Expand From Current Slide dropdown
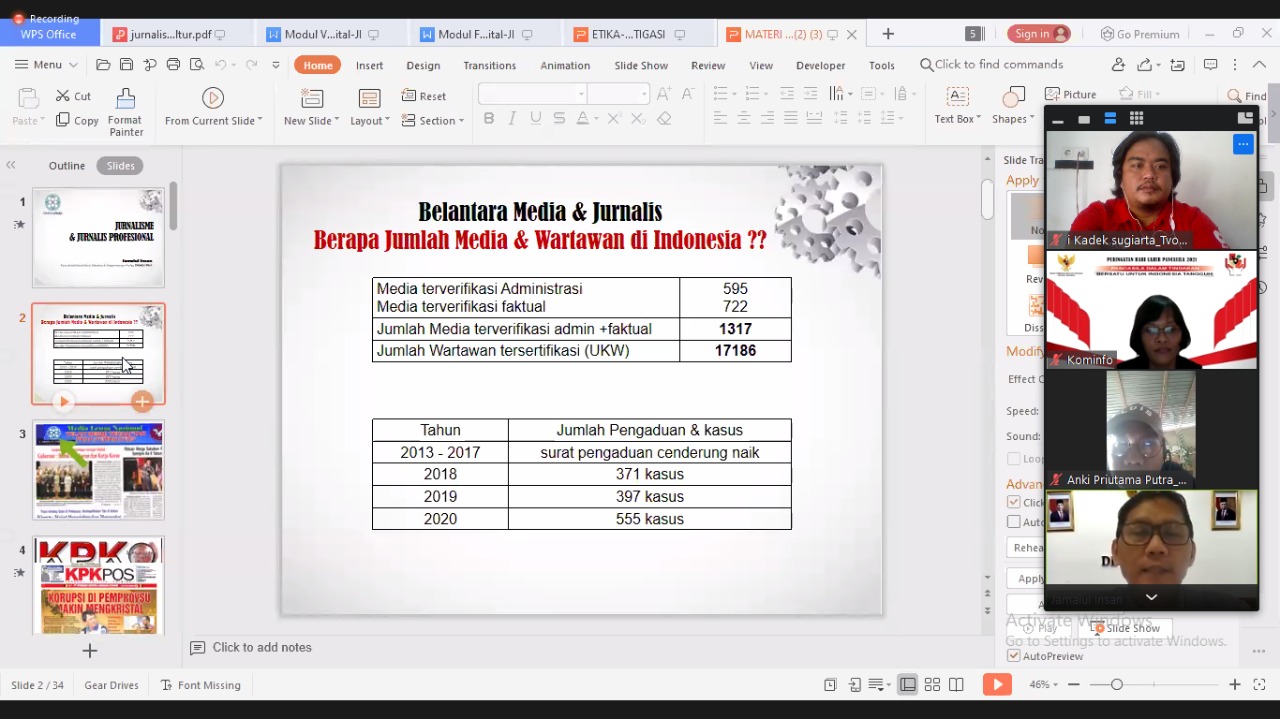This screenshot has width=1280, height=719. click(260, 121)
